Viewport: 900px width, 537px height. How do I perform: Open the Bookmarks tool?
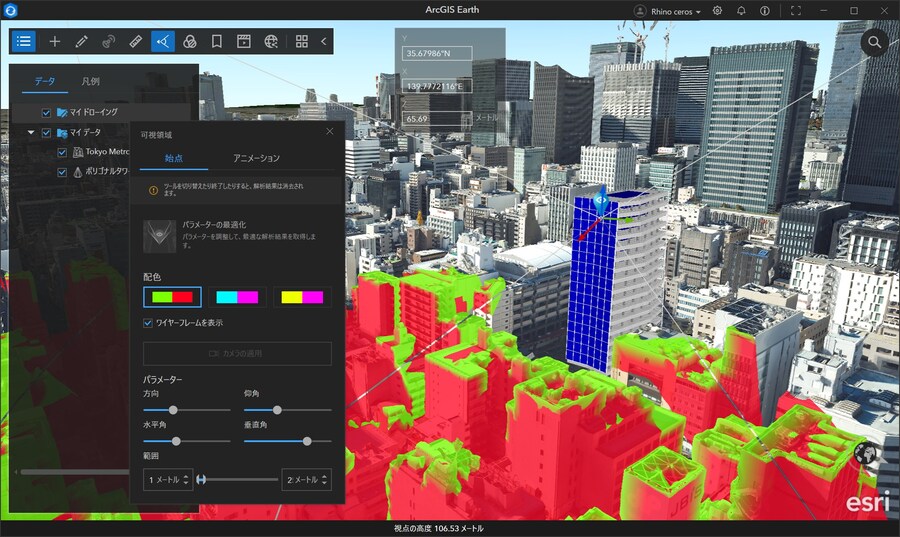point(217,42)
